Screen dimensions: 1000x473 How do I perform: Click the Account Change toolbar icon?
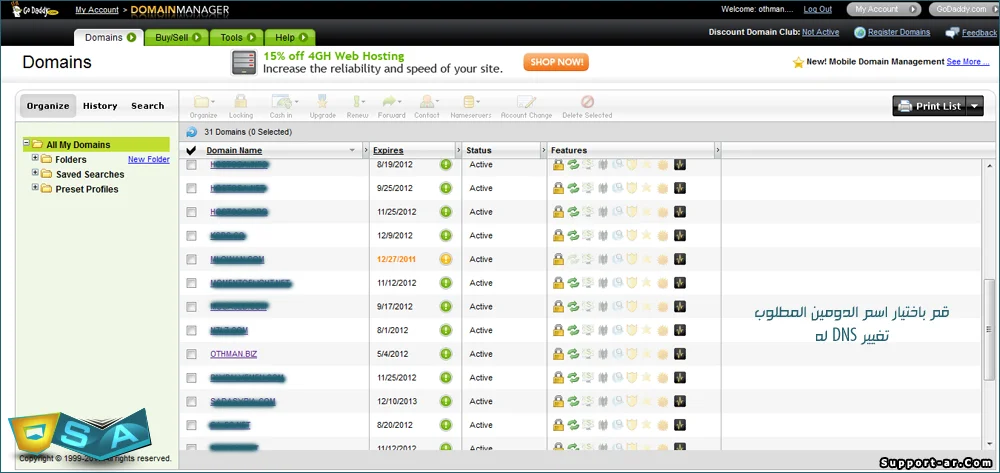pos(526,102)
